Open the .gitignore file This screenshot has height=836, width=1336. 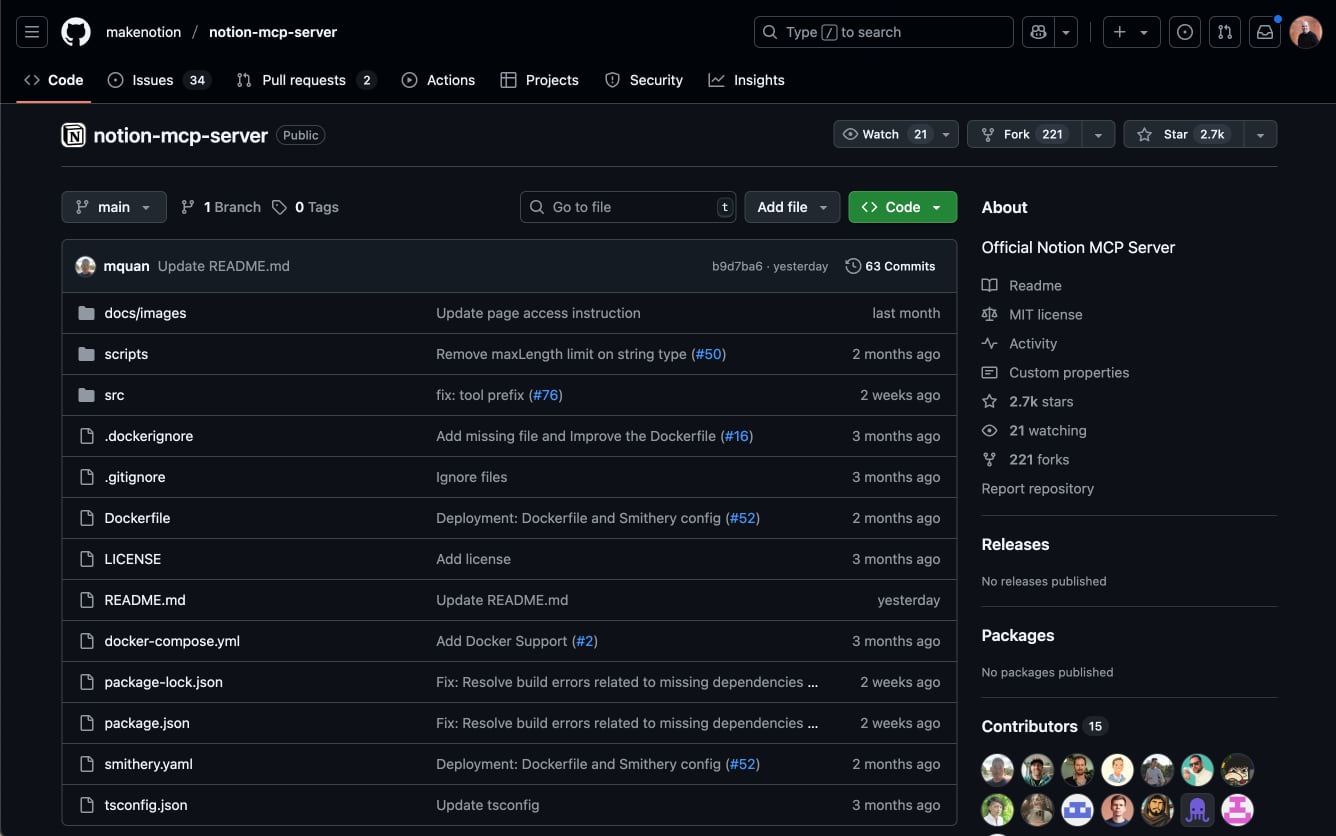coord(135,477)
